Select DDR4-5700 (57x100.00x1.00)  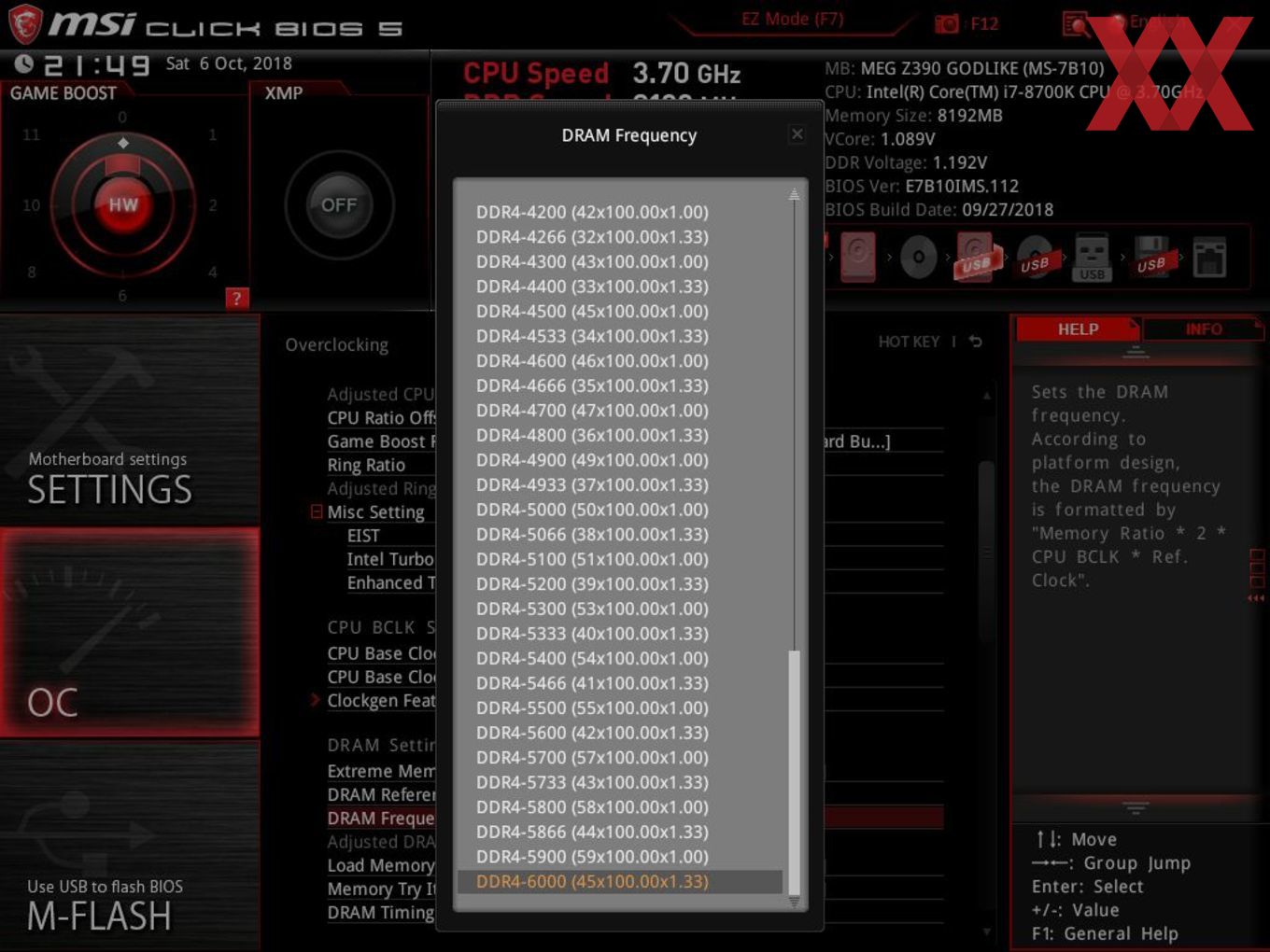pos(619,757)
